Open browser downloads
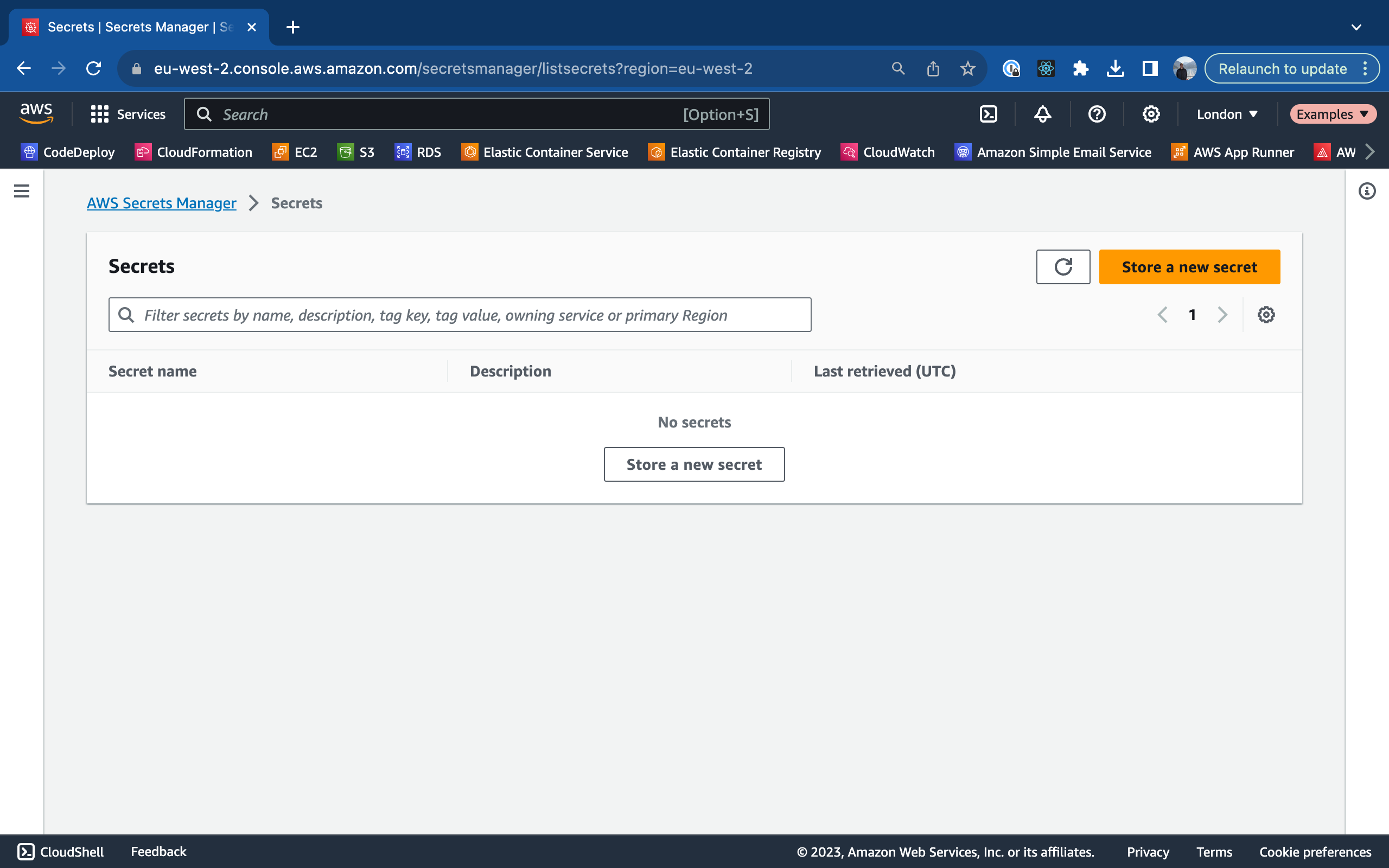This screenshot has height=868, width=1389. coord(1115,68)
